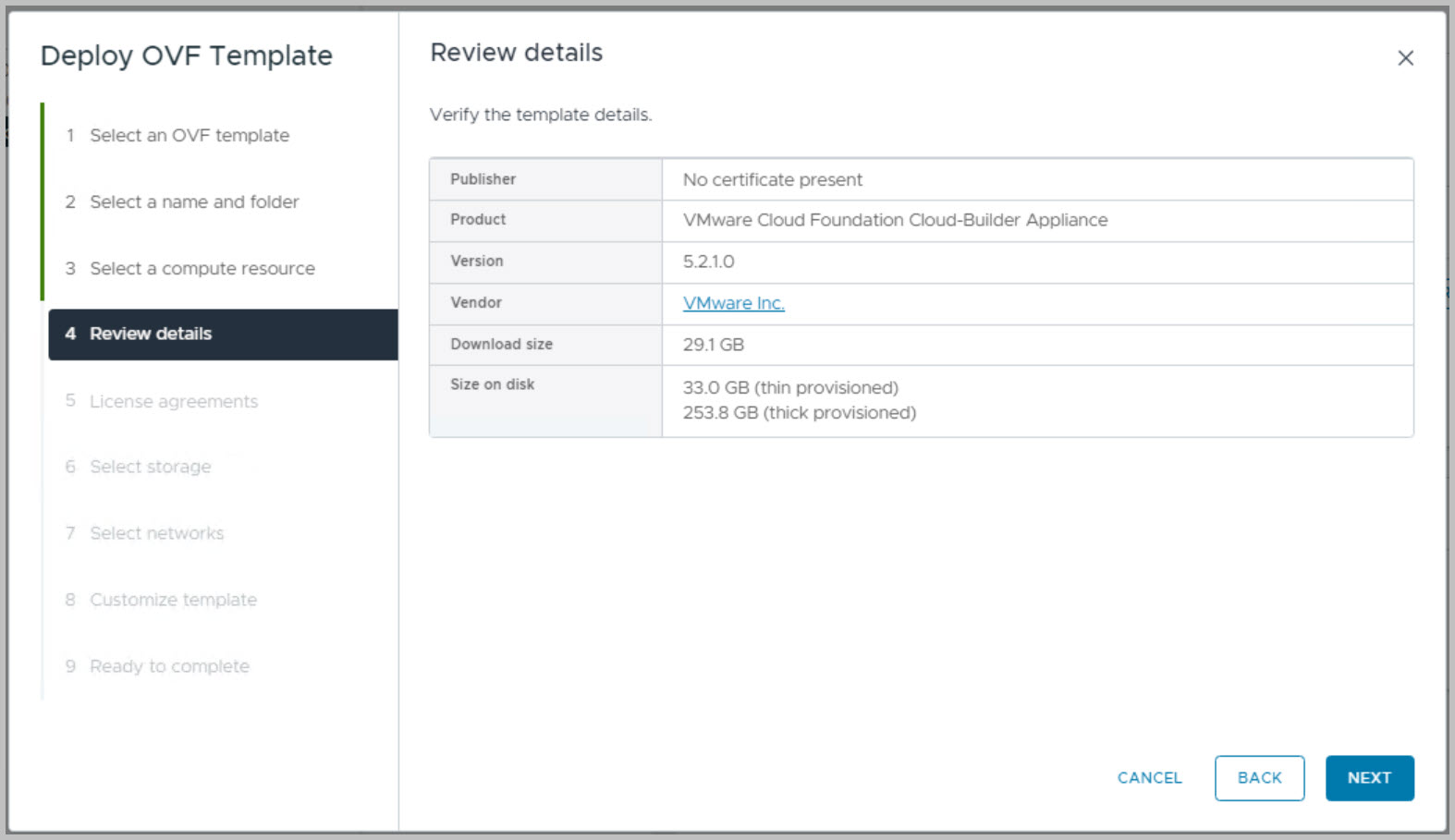Open step 2 Select a name and folder
The image size is (1455, 840).
pyautogui.click(x=194, y=202)
